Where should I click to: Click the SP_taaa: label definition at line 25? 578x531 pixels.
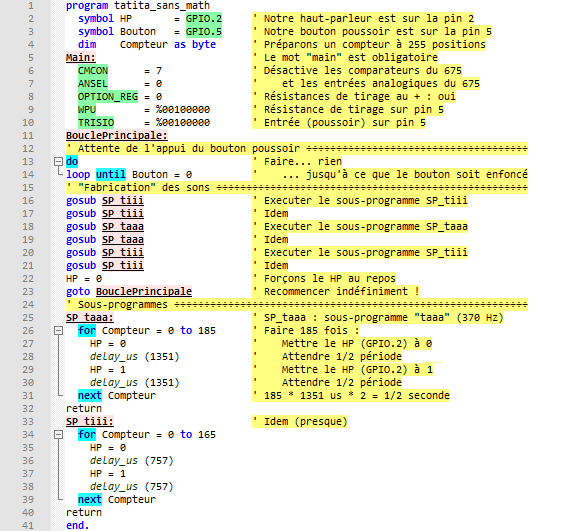(90, 317)
